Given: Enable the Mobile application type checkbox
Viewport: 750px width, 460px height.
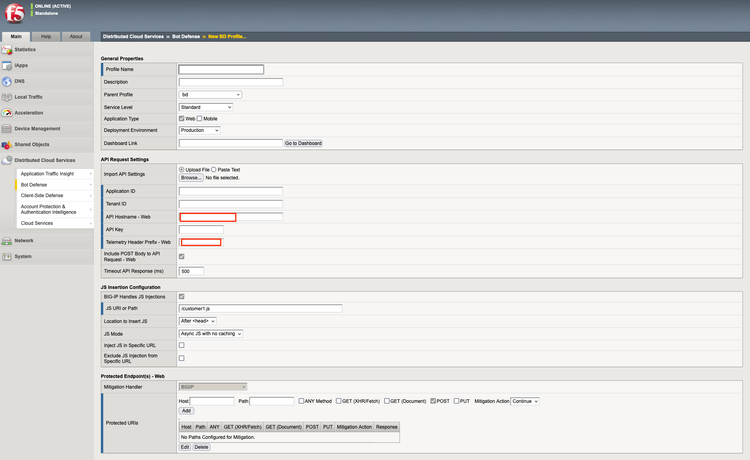Looking at the screenshot, I should (x=200, y=119).
